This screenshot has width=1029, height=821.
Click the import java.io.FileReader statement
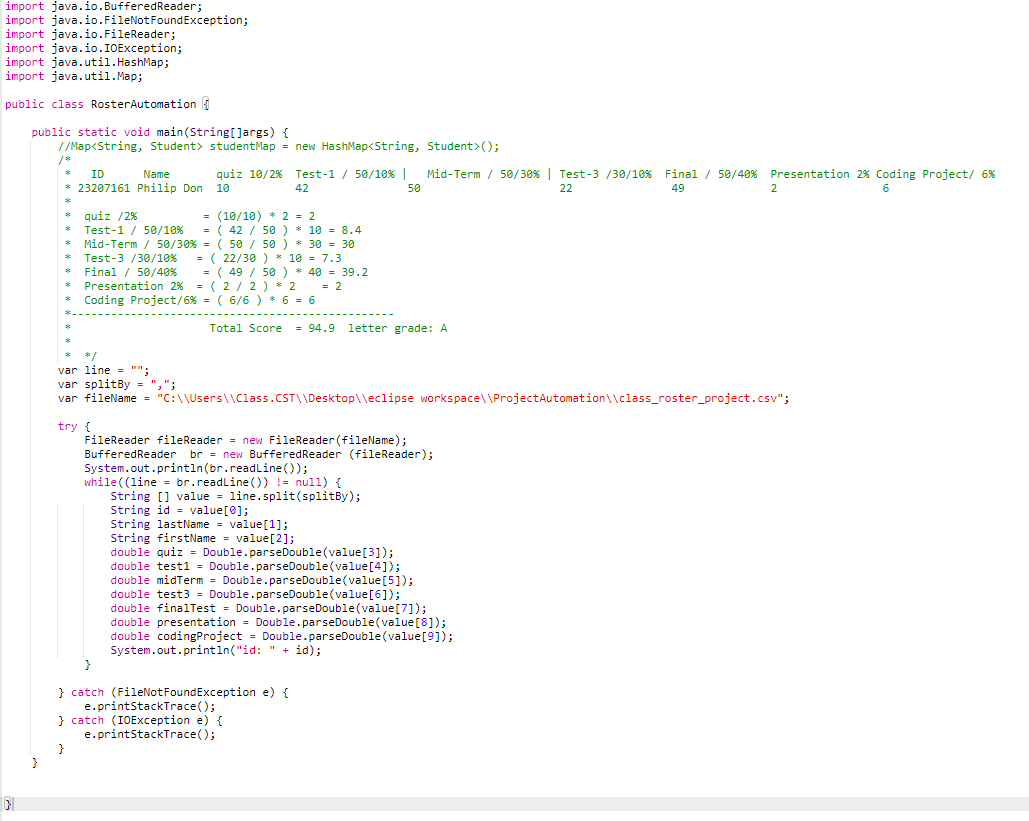pos(80,33)
